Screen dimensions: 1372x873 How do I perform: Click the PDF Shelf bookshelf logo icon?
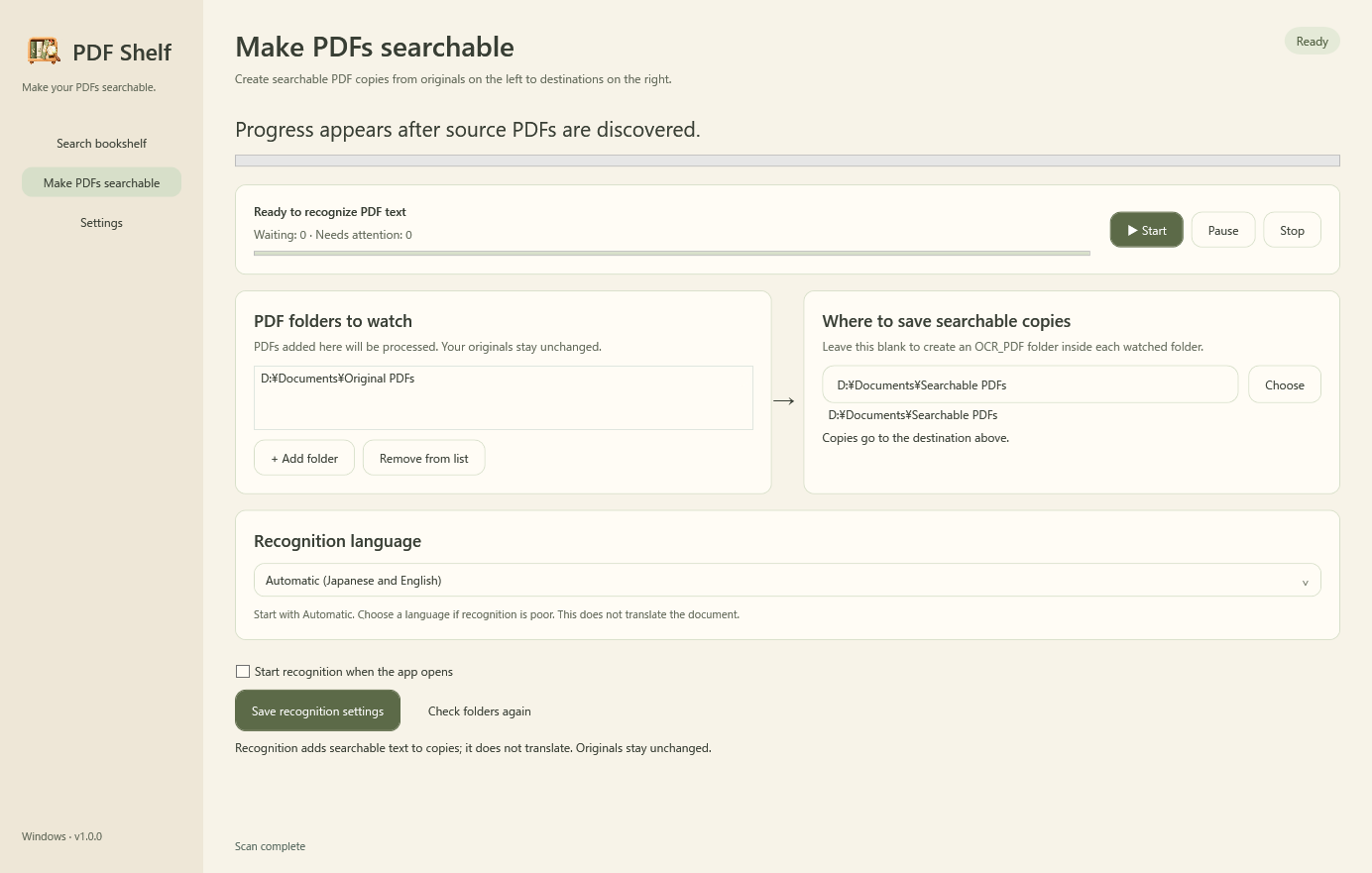[x=44, y=51]
